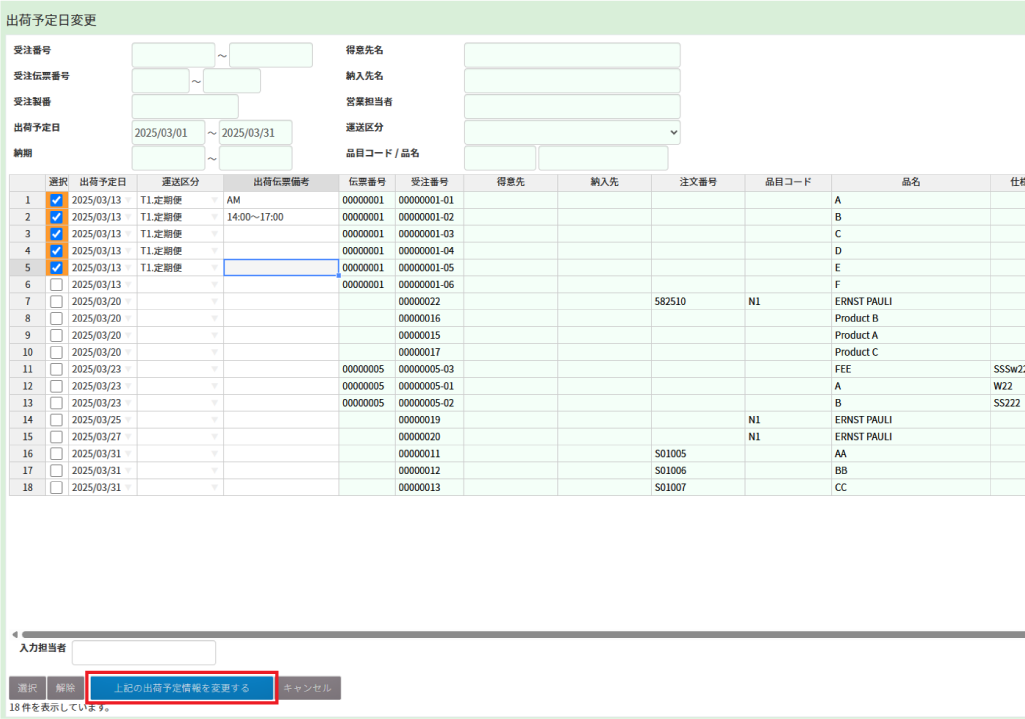Click the S01006 order number cell
The image size is (1025, 719).
tap(698, 471)
